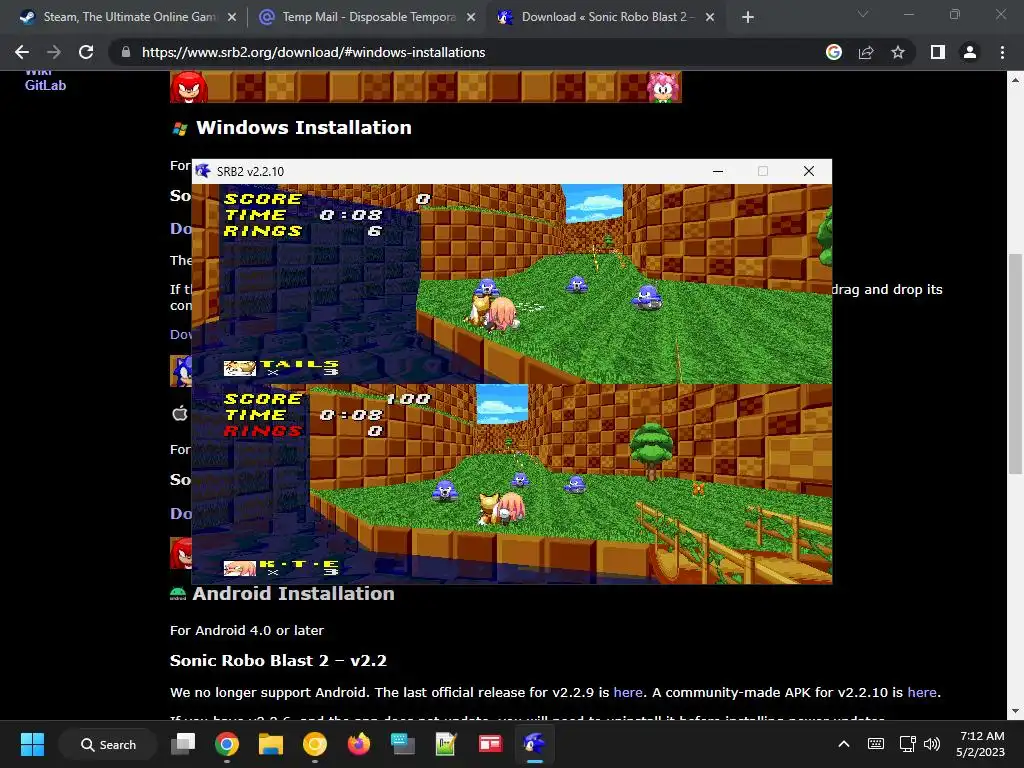The image size is (1024, 768).
Task: Go back to the previous browser page
Action: click(22, 52)
